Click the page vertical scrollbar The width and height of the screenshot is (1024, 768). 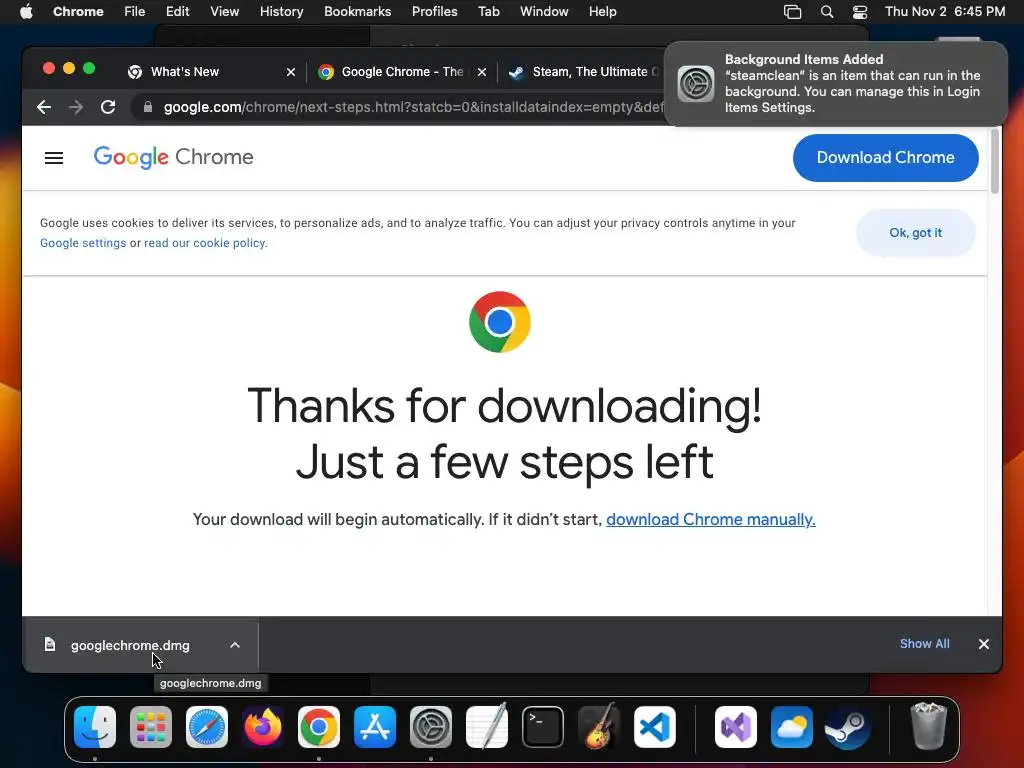coord(995,161)
